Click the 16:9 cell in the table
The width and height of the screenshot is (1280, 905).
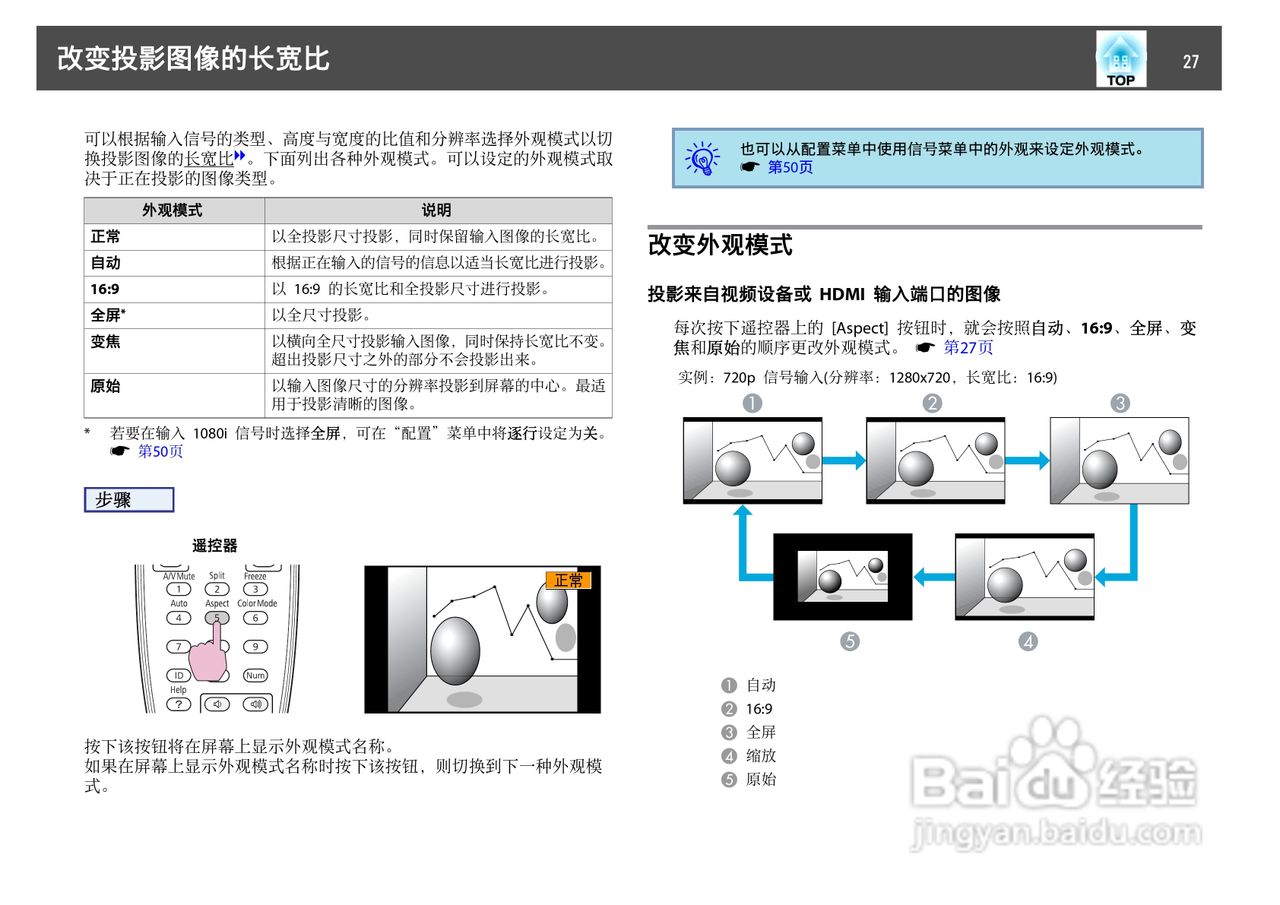(x=173, y=289)
